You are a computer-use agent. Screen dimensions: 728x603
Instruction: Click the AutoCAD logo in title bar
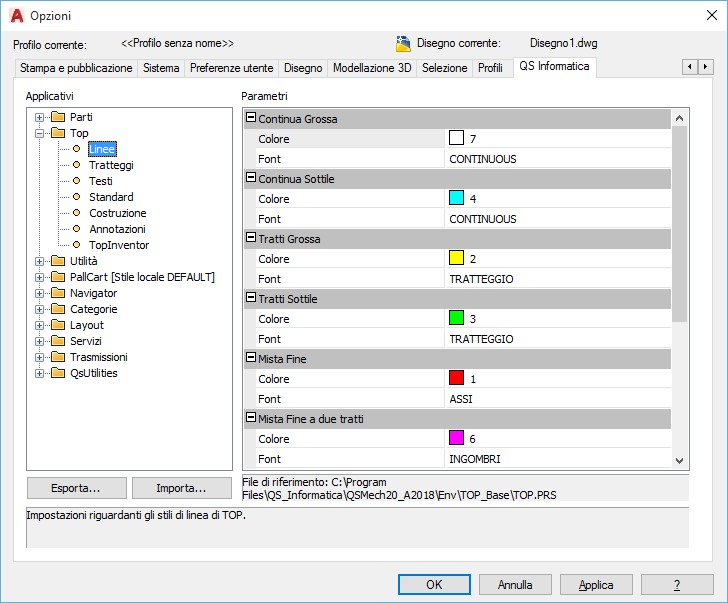click(17, 16)
